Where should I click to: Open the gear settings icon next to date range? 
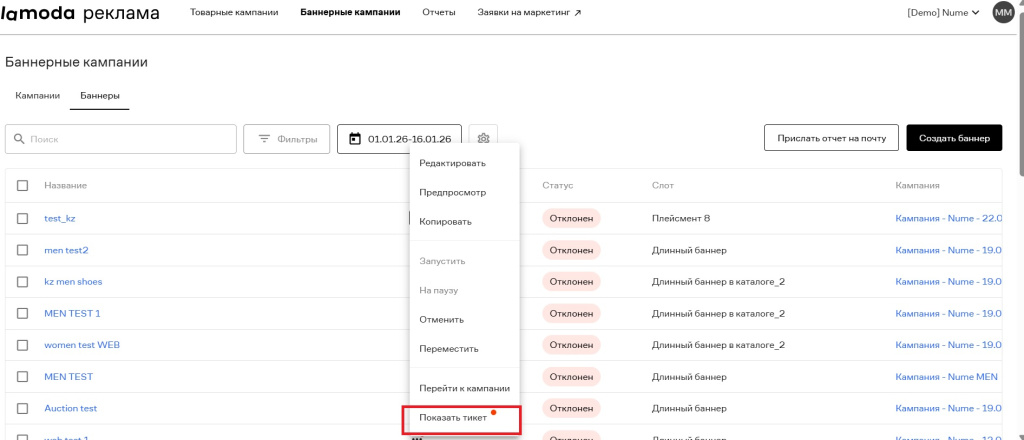[483, 138]
